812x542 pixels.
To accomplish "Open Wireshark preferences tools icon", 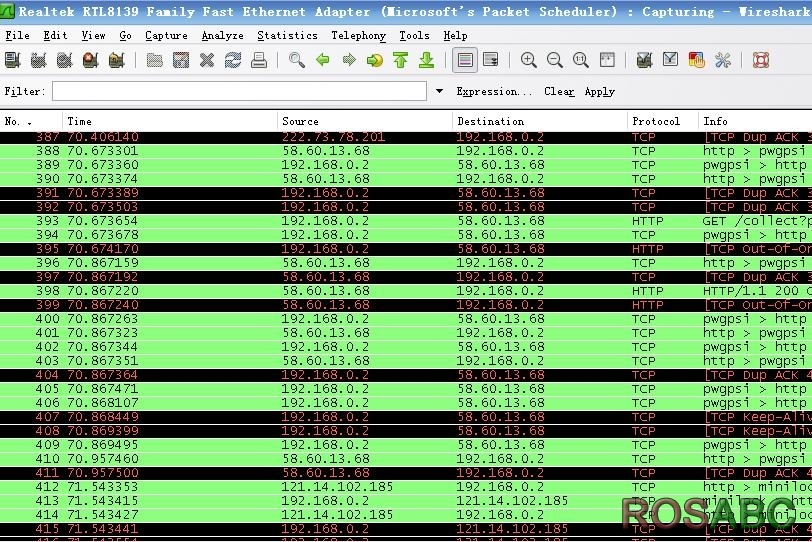I will click(723, 60).
